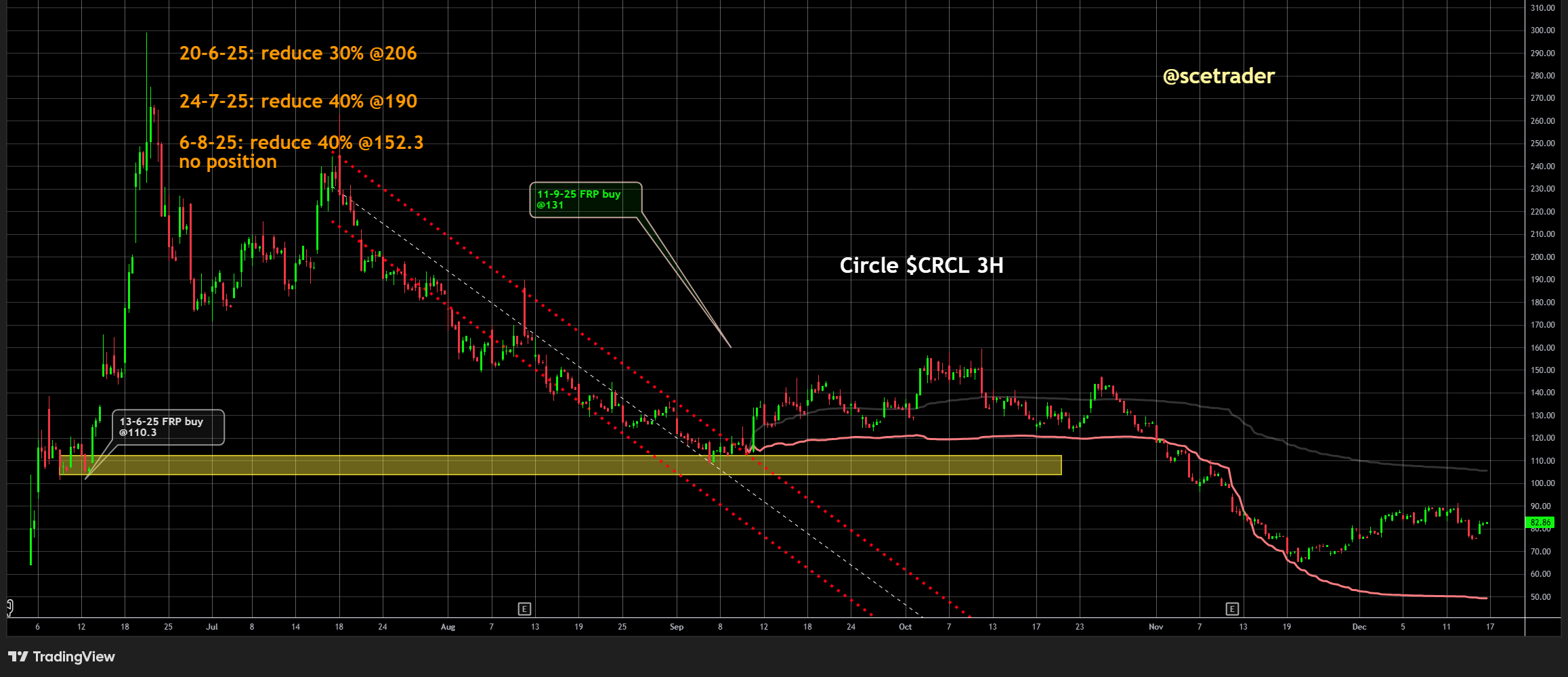Viewport: 1568px width, 677px height.
Task: Select the green '11-9-25 FRP buy @131' callout
Action: [585, 200]
